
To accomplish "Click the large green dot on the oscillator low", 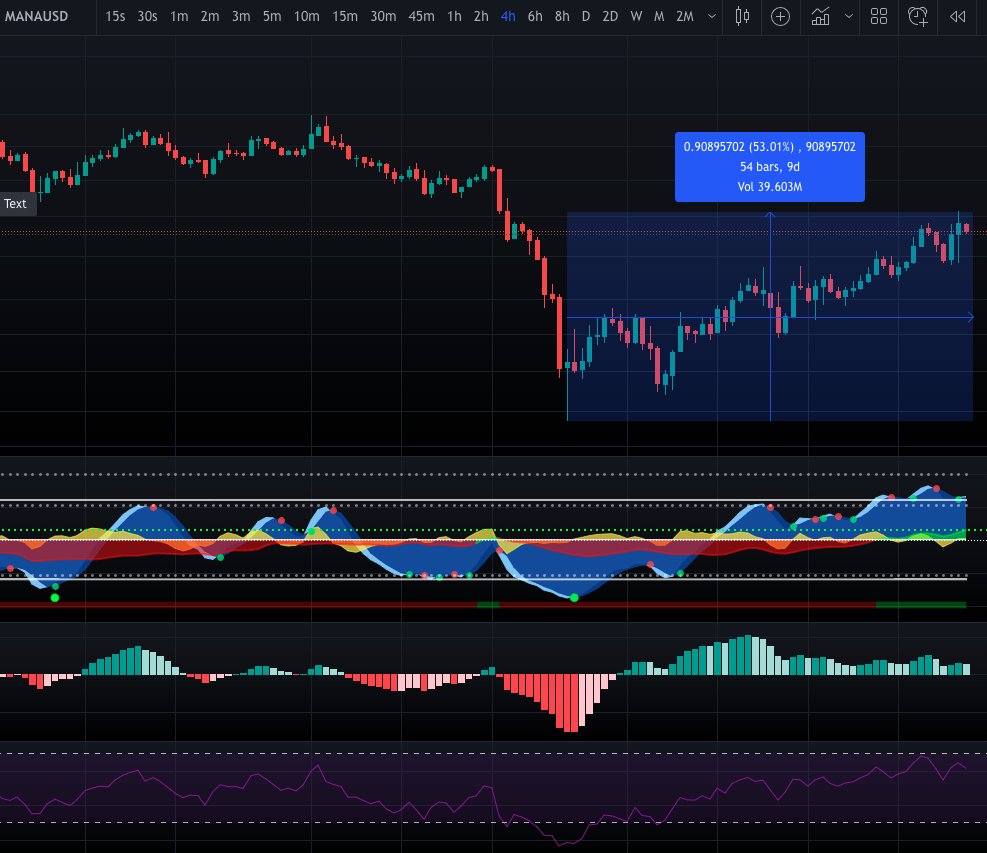I will [x=574, y=597].
